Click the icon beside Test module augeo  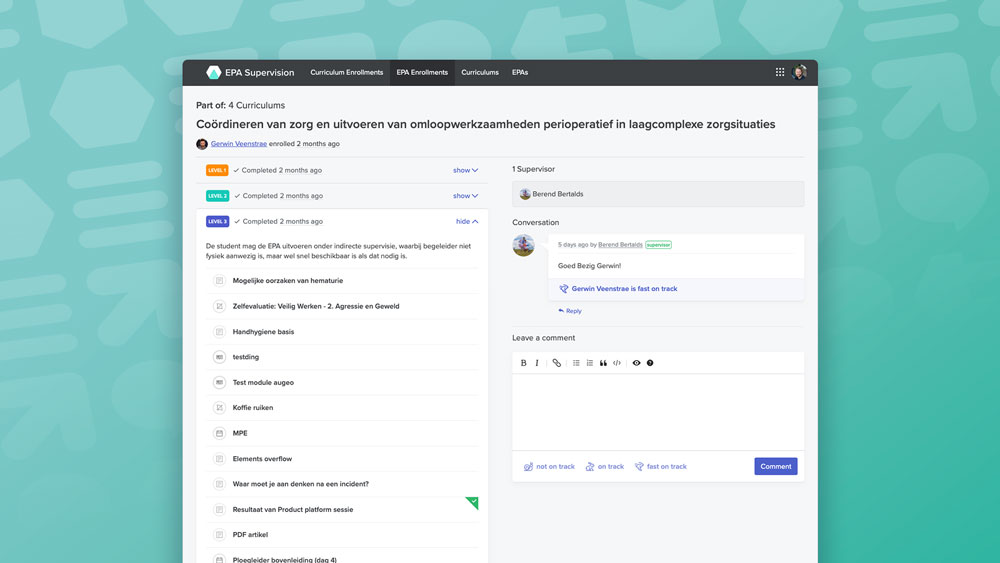coord(219,383)
